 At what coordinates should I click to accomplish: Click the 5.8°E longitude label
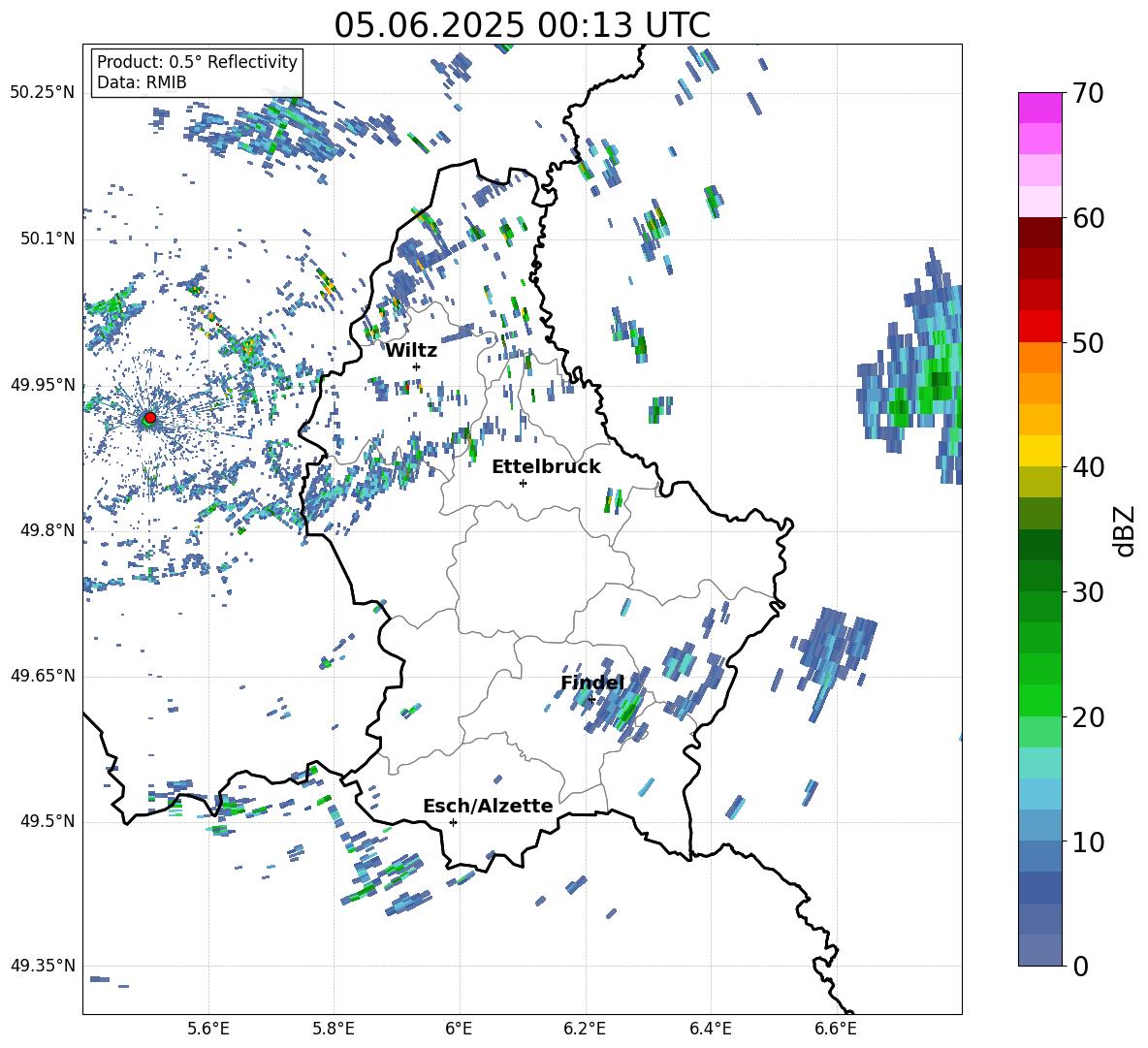334,1029
